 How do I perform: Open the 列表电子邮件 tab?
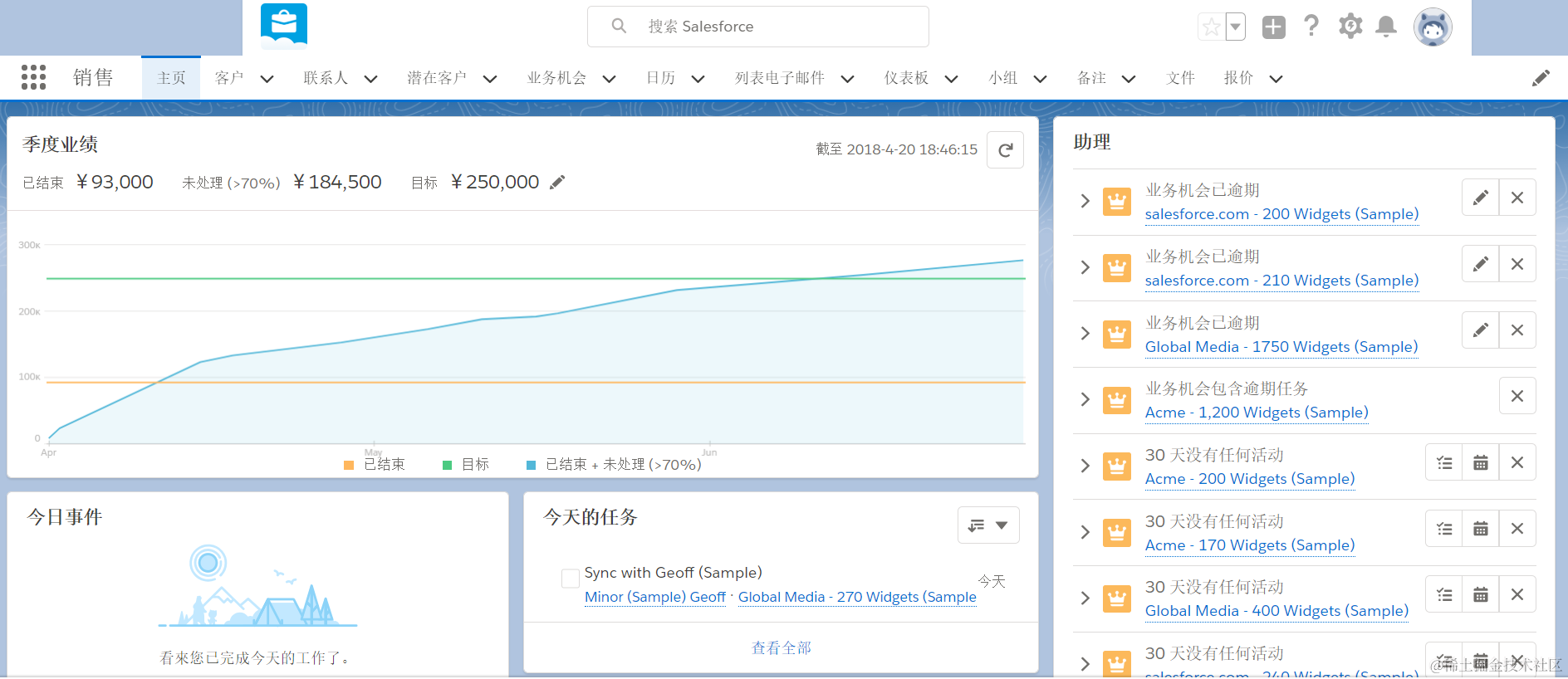pos(780,78)
